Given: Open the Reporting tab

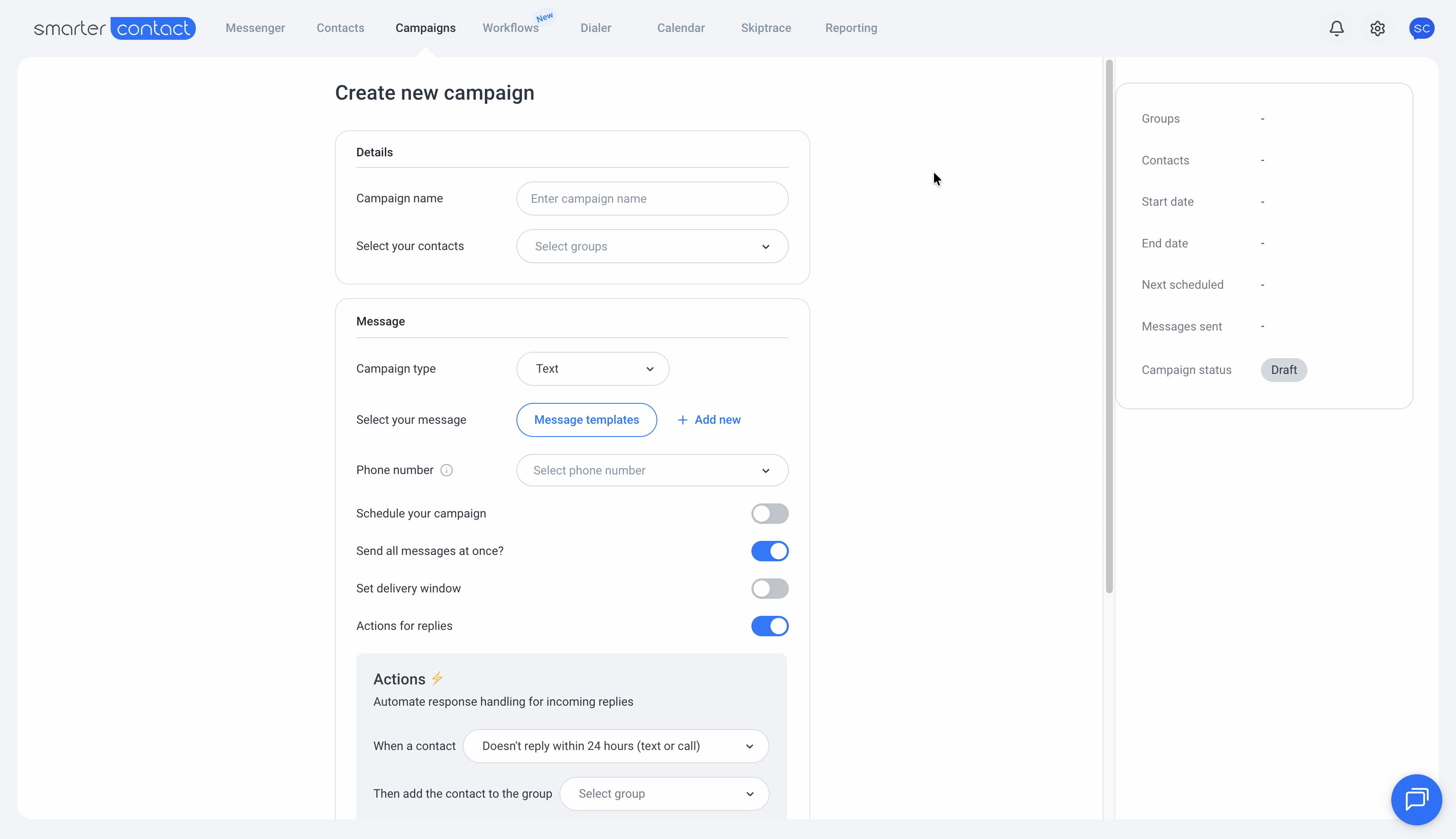Looking at the screenshot, I should click(x=851, y=28).
